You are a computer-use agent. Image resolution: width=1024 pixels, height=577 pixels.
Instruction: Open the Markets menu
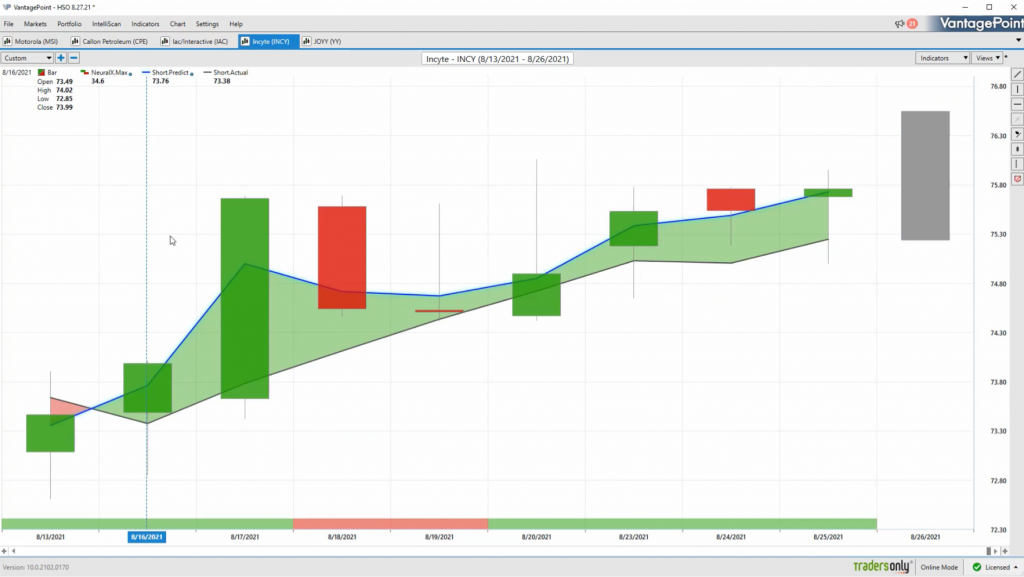[35, 23]
